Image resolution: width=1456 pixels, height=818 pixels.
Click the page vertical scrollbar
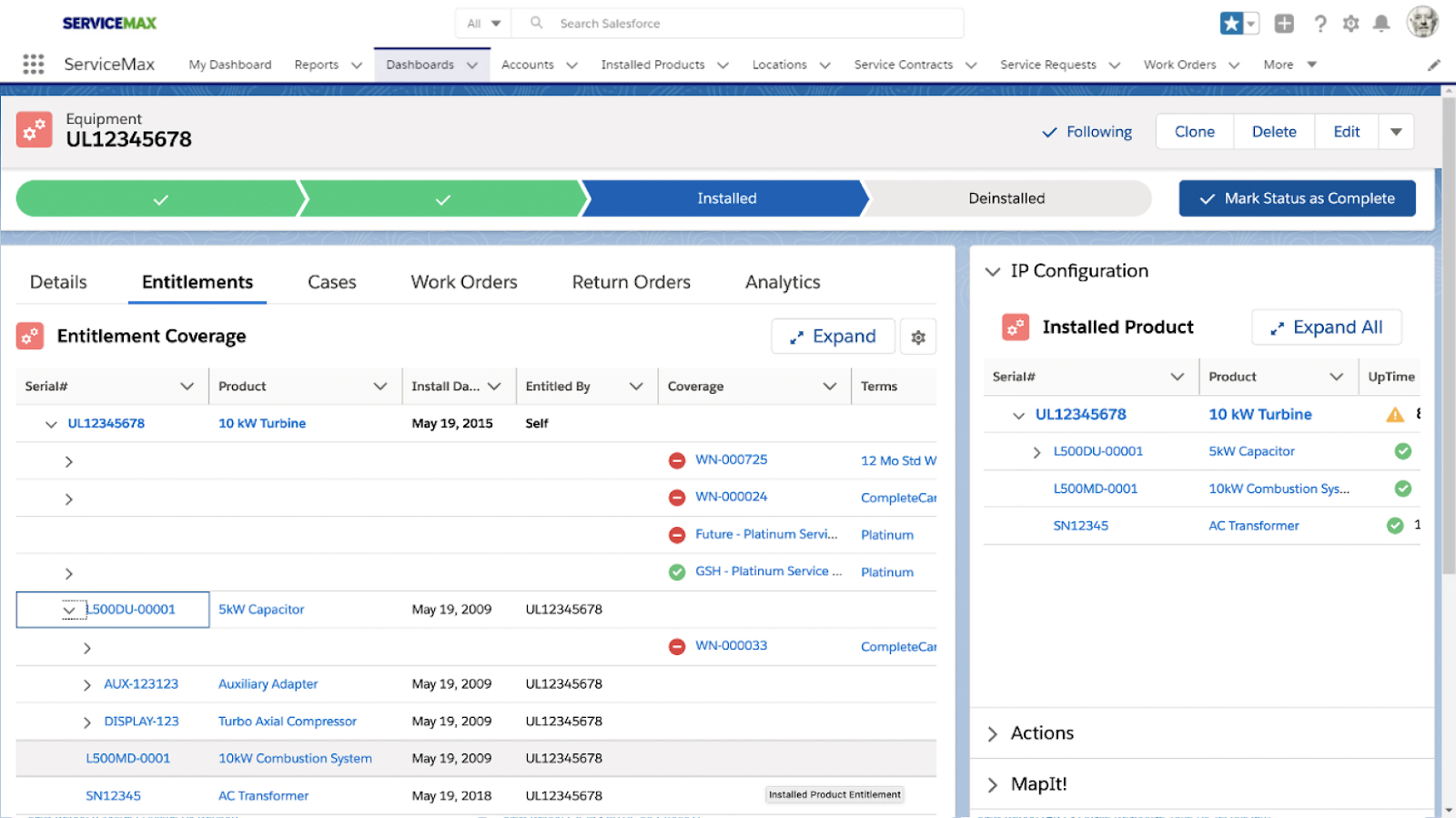(1449, 337)
